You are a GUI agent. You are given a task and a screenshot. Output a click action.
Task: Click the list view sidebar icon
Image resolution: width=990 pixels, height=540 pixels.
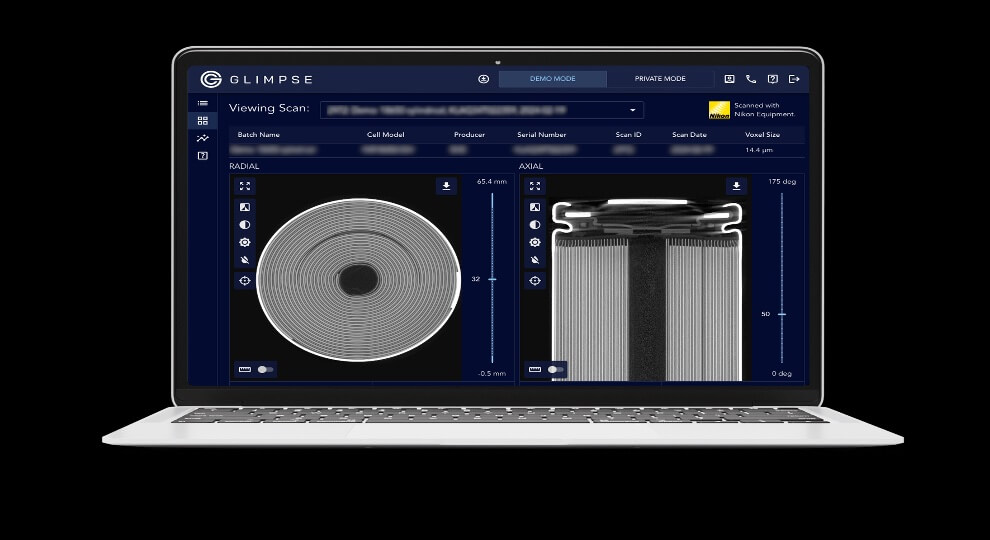point(203,102)
